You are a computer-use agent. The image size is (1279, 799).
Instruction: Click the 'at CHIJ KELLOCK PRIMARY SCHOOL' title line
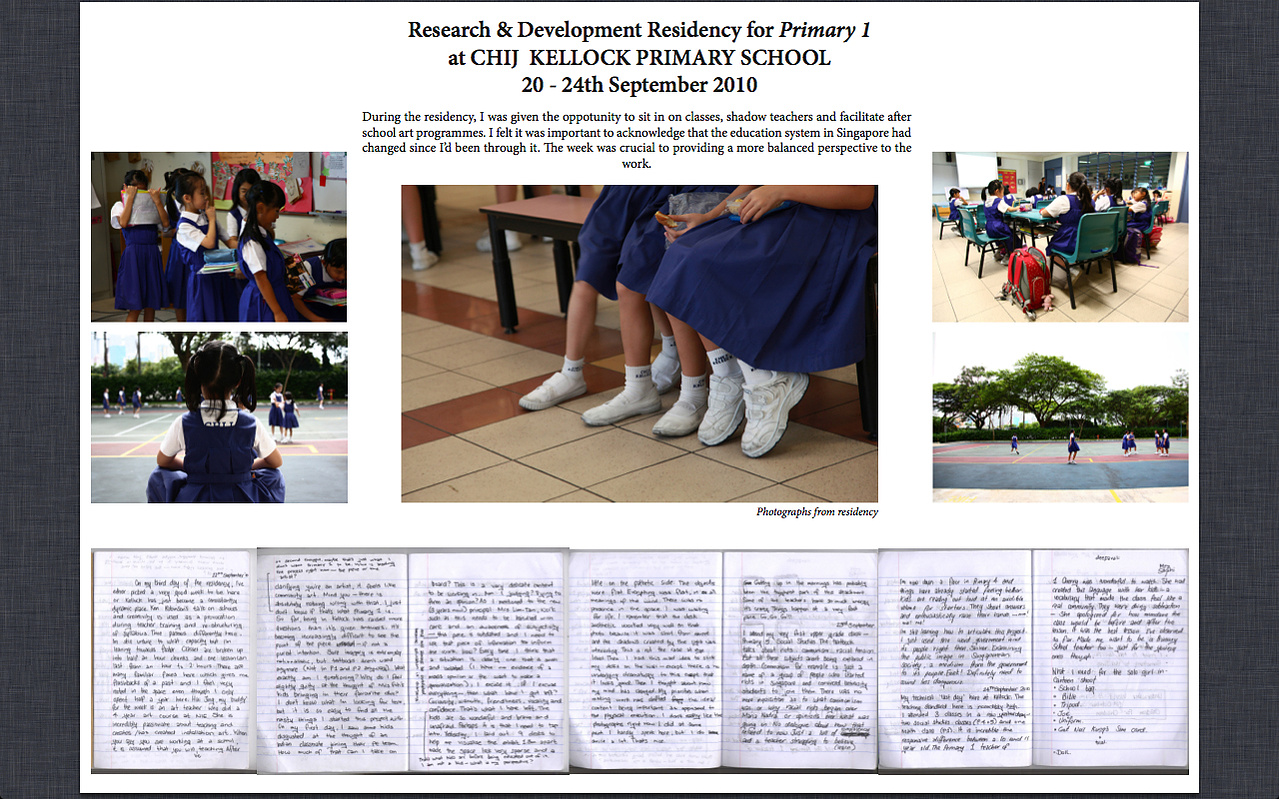[x=639, y=58]
